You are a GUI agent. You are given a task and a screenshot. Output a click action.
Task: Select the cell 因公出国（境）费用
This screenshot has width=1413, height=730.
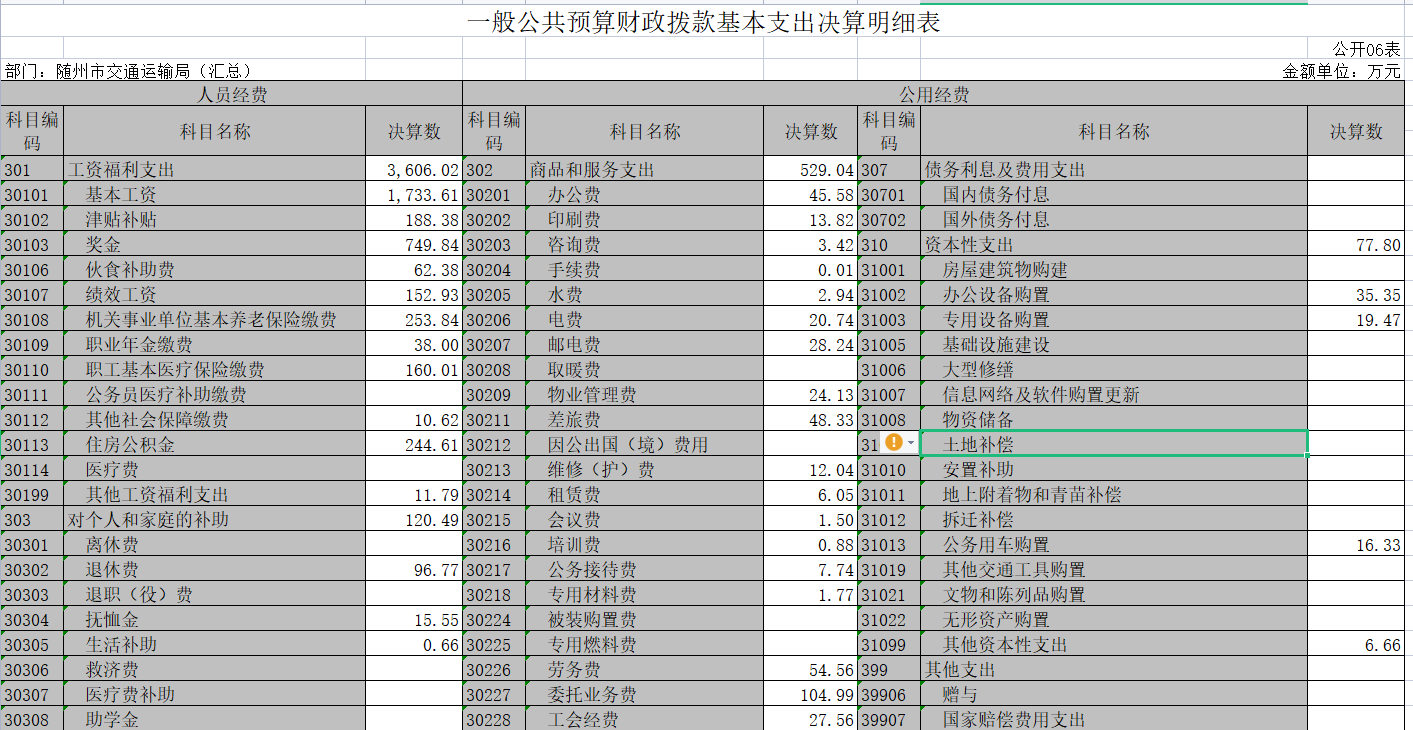[644, 445]
